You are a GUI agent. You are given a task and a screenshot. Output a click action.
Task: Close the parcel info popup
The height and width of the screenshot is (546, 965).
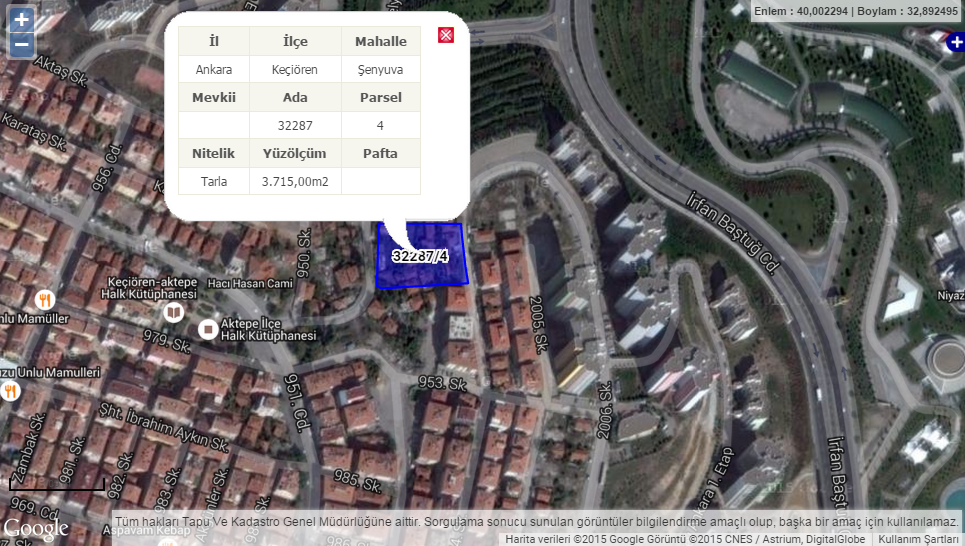pos(446,35)
